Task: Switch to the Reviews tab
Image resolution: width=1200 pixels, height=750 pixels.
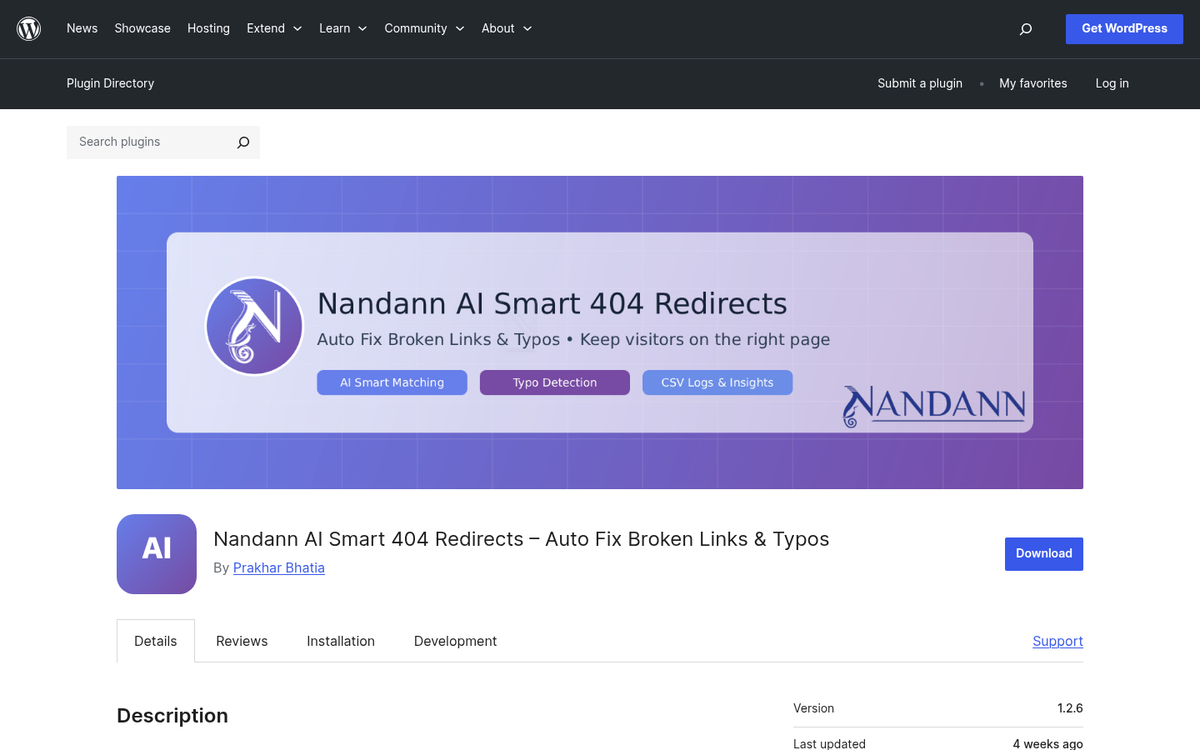Action: [241, 641]
